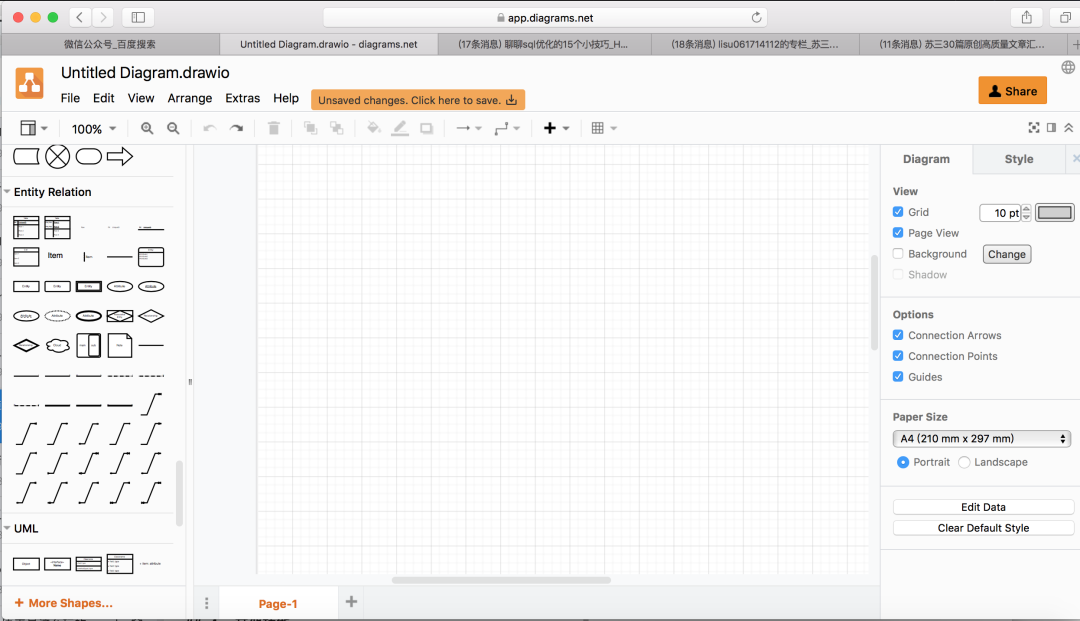This screenshot has height=621, width=1080.
Task: Select the Landscape radio button
Action: click(x=964, y=462)
